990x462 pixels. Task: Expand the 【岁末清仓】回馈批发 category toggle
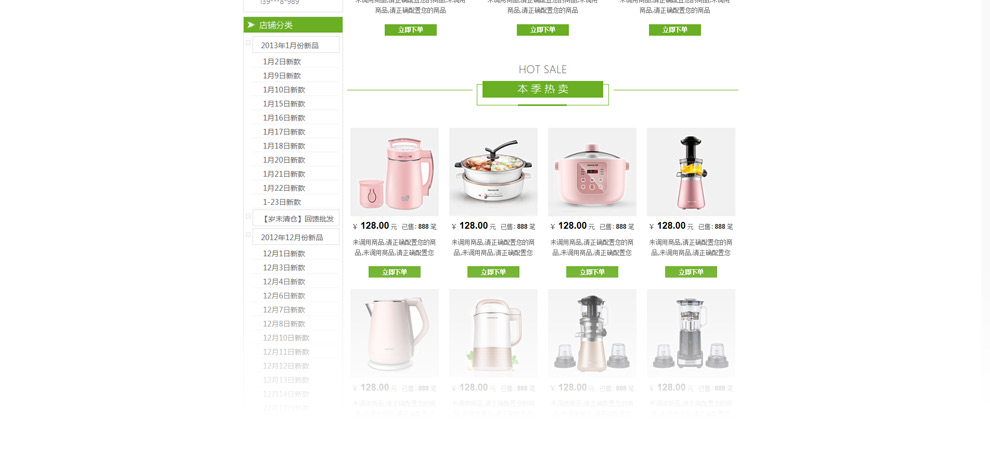(x=248, y=216)
